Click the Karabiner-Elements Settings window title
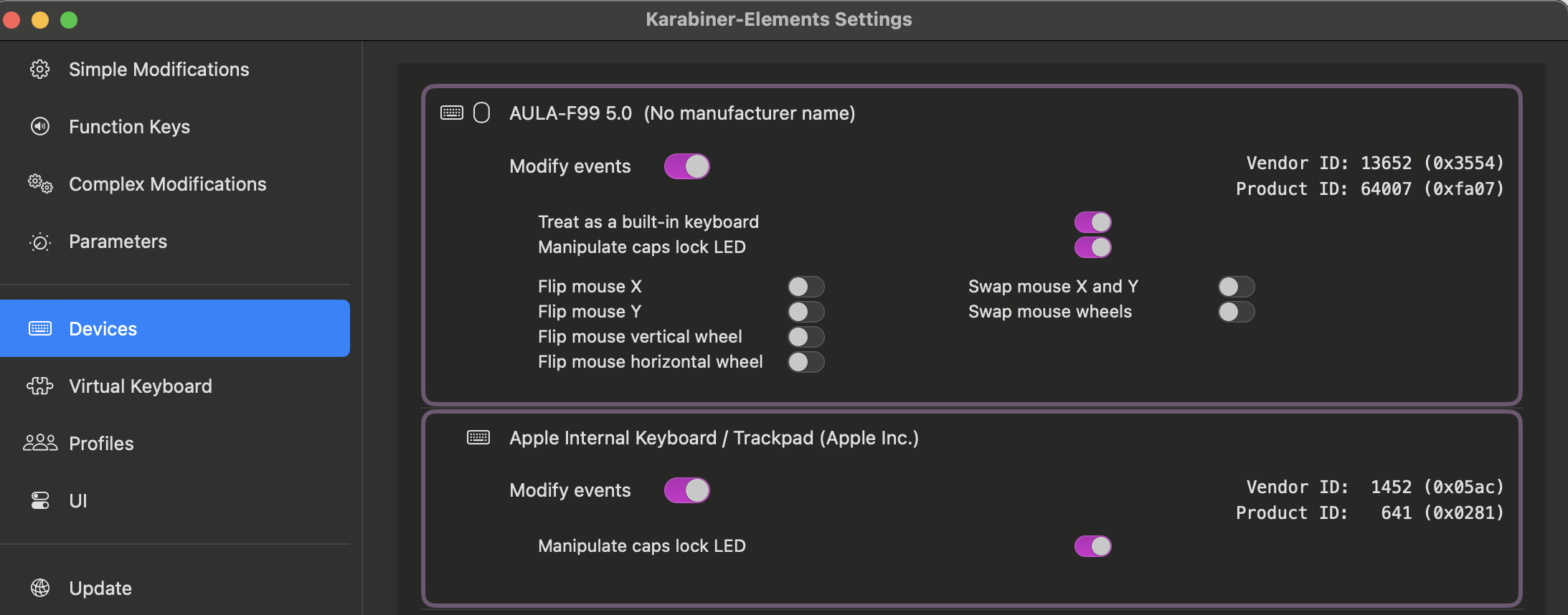Image resolution: width=1568 pixels, height=615 pixels. [x=779, y=19]
